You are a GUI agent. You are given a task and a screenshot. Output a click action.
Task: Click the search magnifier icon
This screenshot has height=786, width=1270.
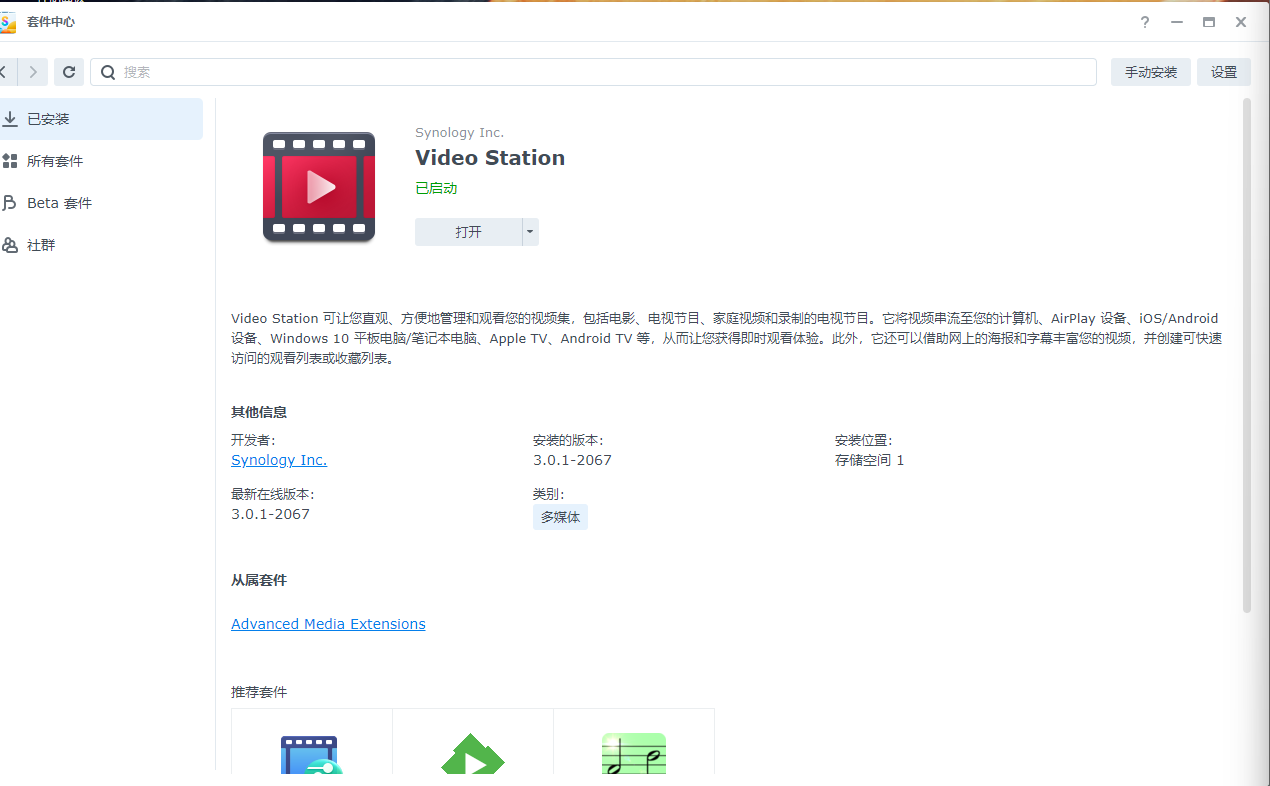(x=108, y=72)
